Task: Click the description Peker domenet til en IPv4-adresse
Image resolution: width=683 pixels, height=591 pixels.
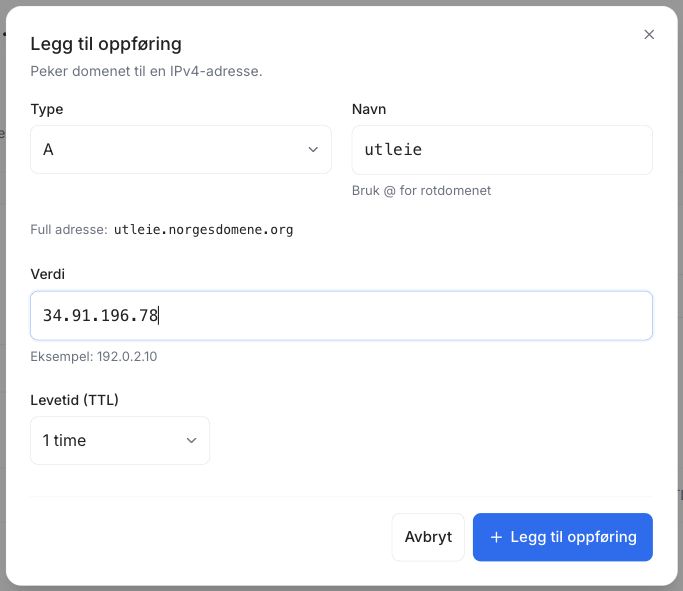Action: click(146, 71)
